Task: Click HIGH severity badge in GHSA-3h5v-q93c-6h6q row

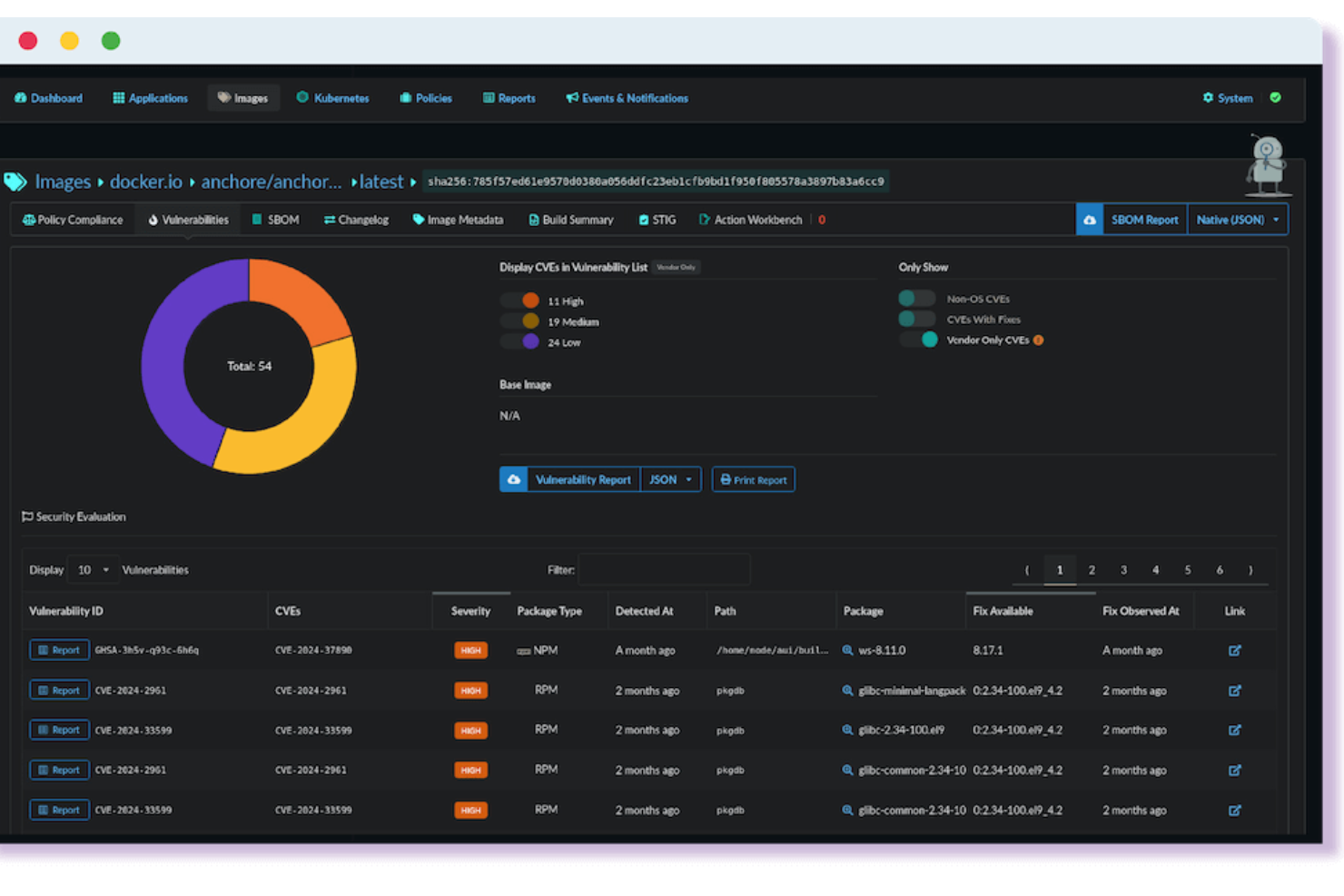Action: point(470,650)
